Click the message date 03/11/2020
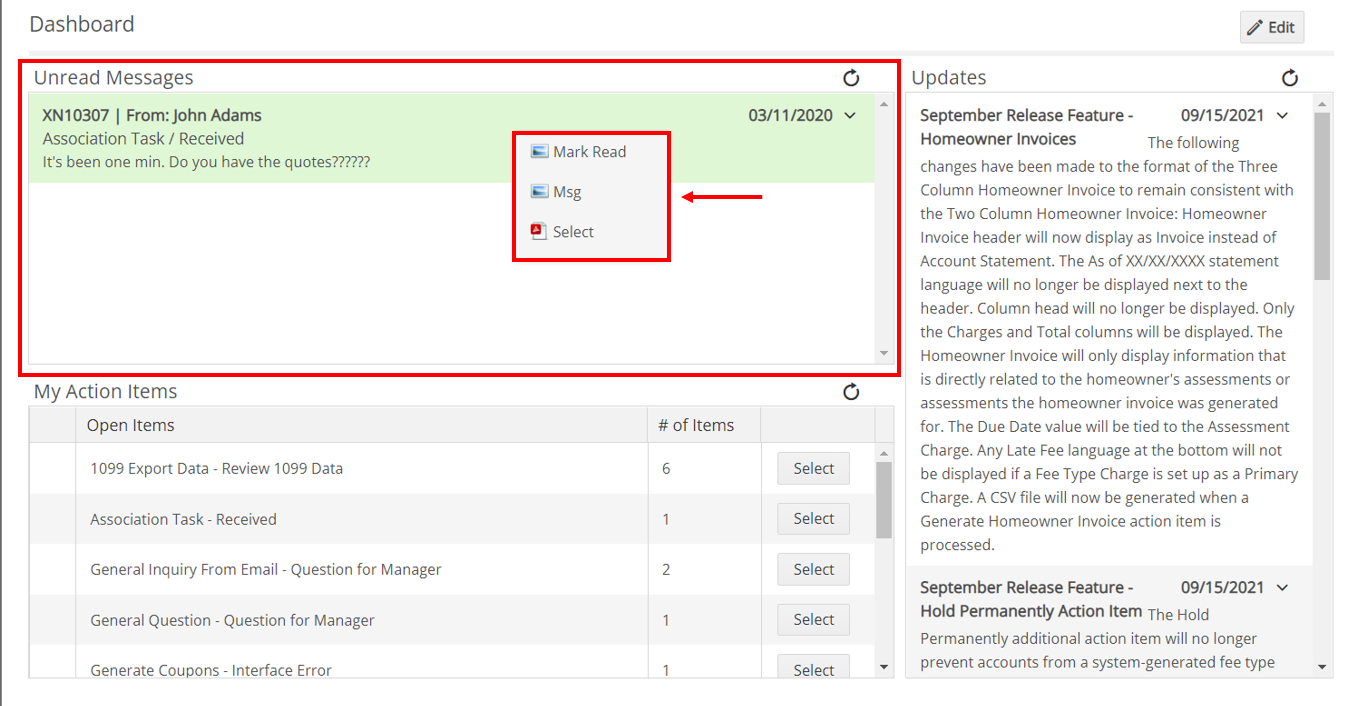The height and width of the screenshot is (706, 1346). [790, 116]
